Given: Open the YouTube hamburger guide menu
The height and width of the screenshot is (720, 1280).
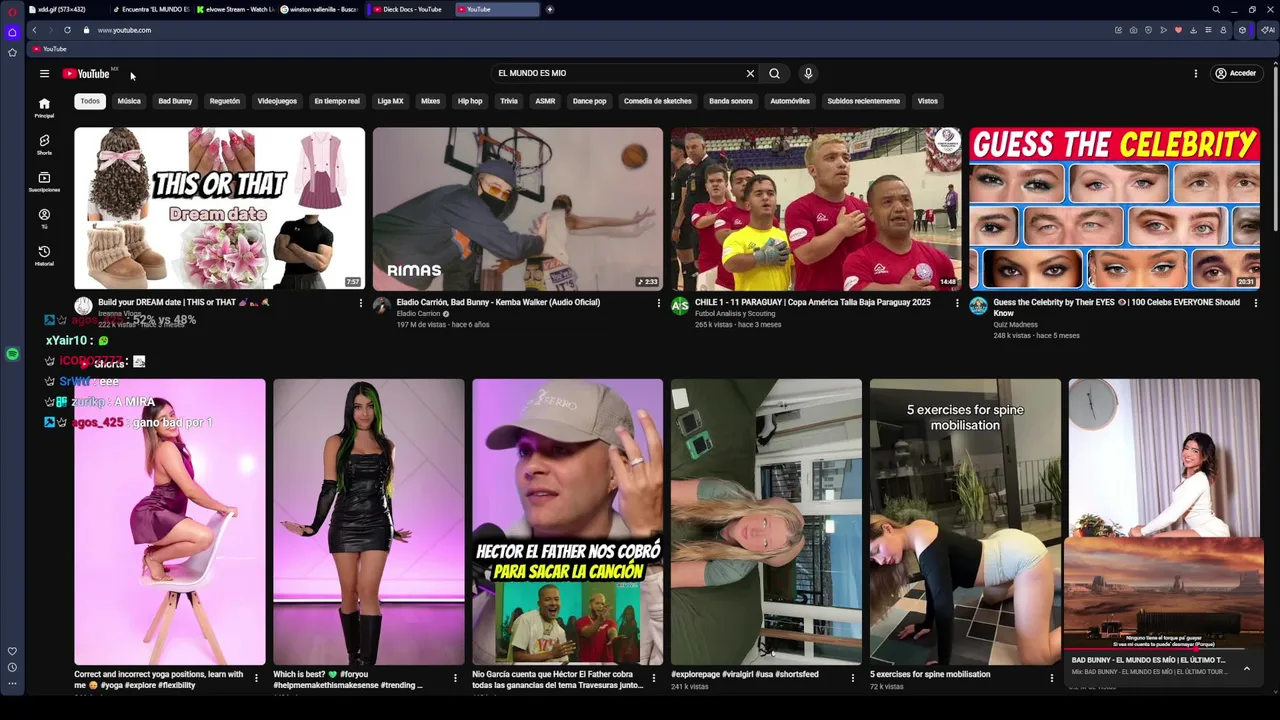Looking at the screenshot, I should pos(44,73).
